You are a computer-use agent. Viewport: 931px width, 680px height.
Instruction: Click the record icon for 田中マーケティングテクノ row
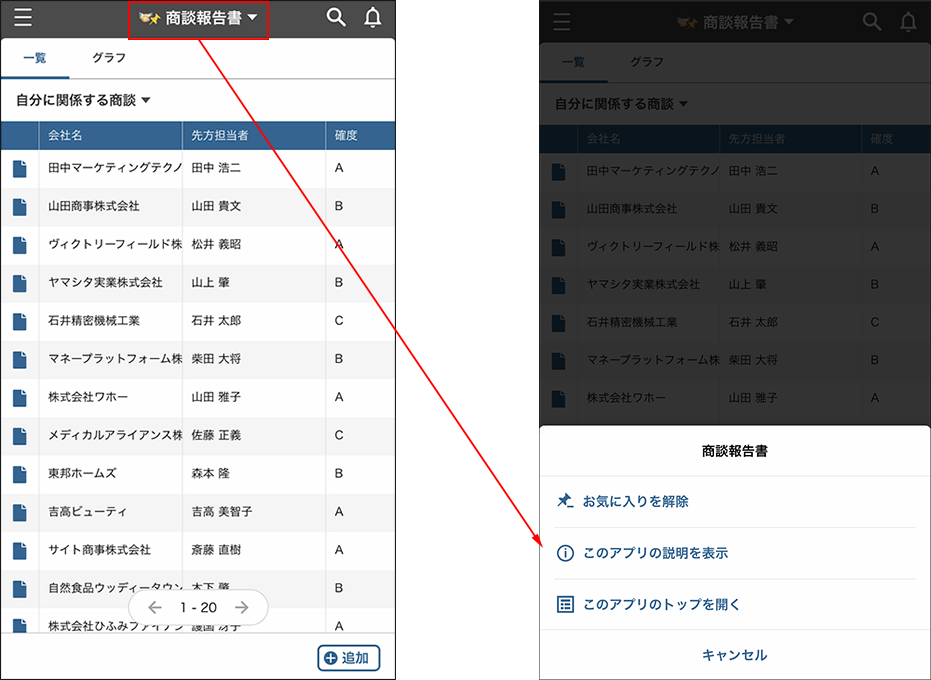coord(20,170)
